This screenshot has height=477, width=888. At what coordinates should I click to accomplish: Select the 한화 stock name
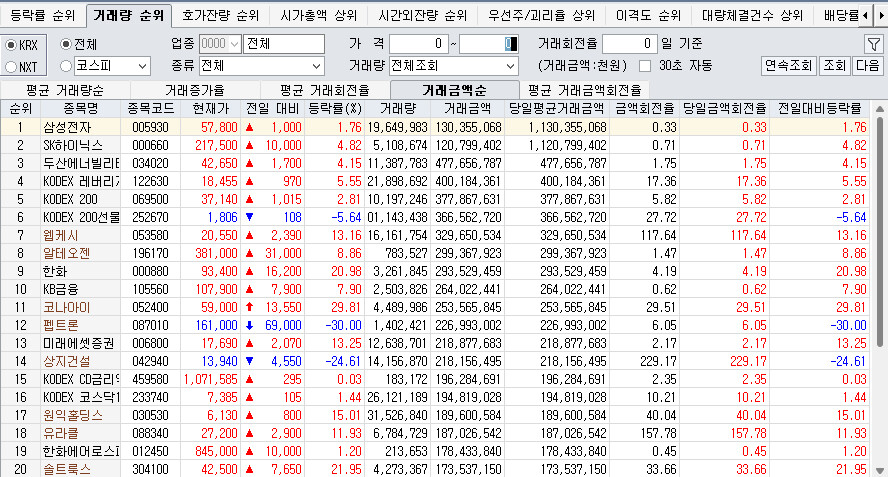(55, 271)
